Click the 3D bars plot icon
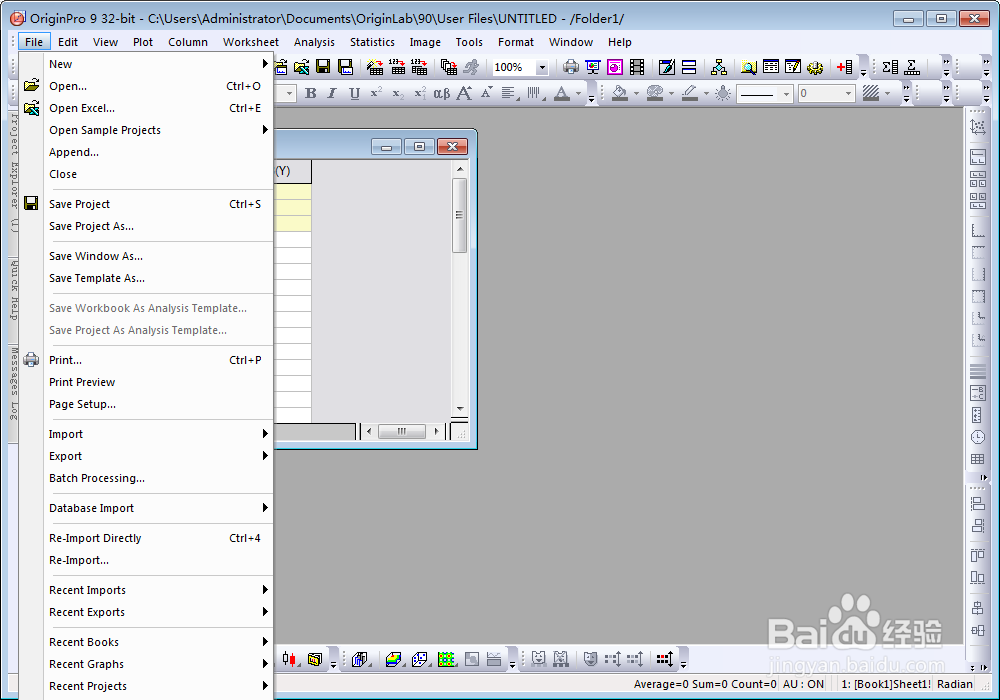 pos(360,659)
